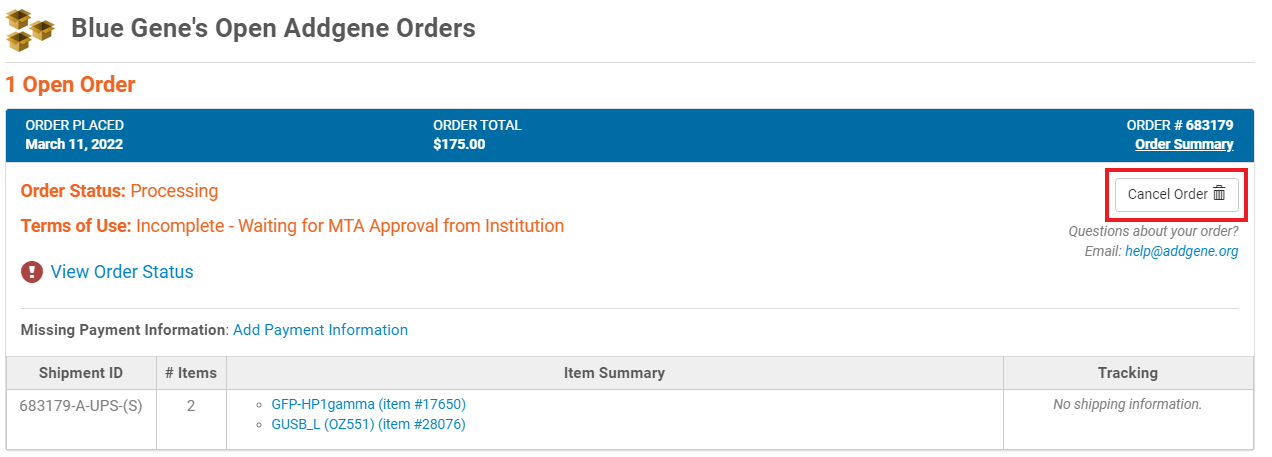The height and width of the screenshot is (457, 1272).
Task: Click the Shipment ID column header
Action: click(x=81, y=373)
